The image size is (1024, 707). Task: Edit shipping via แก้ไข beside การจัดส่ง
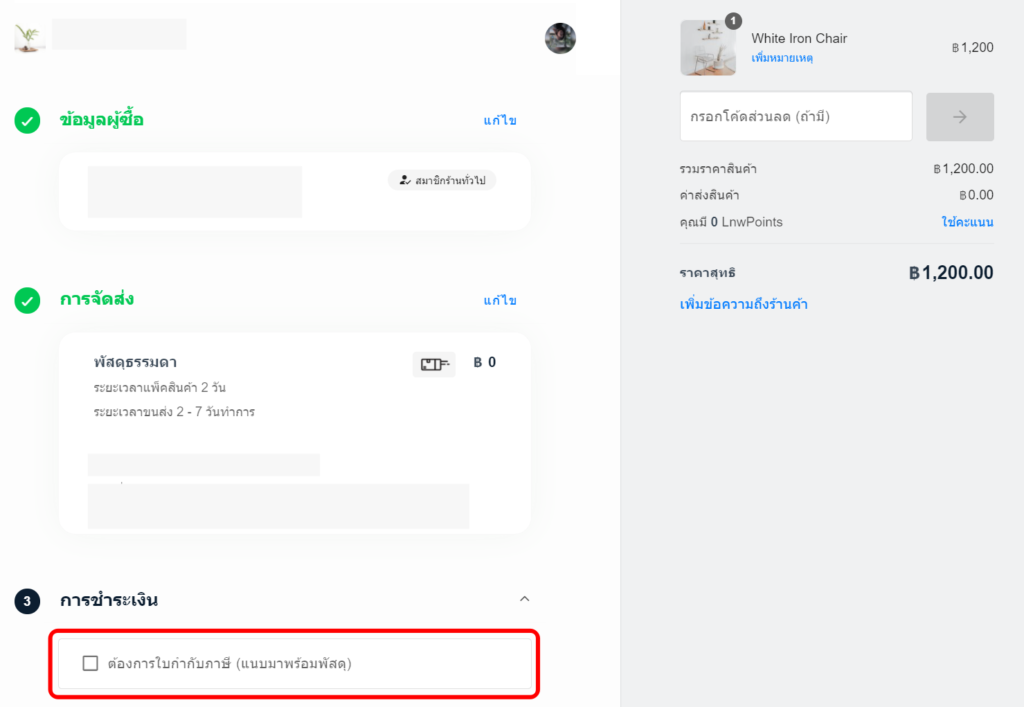pos(500,301)
